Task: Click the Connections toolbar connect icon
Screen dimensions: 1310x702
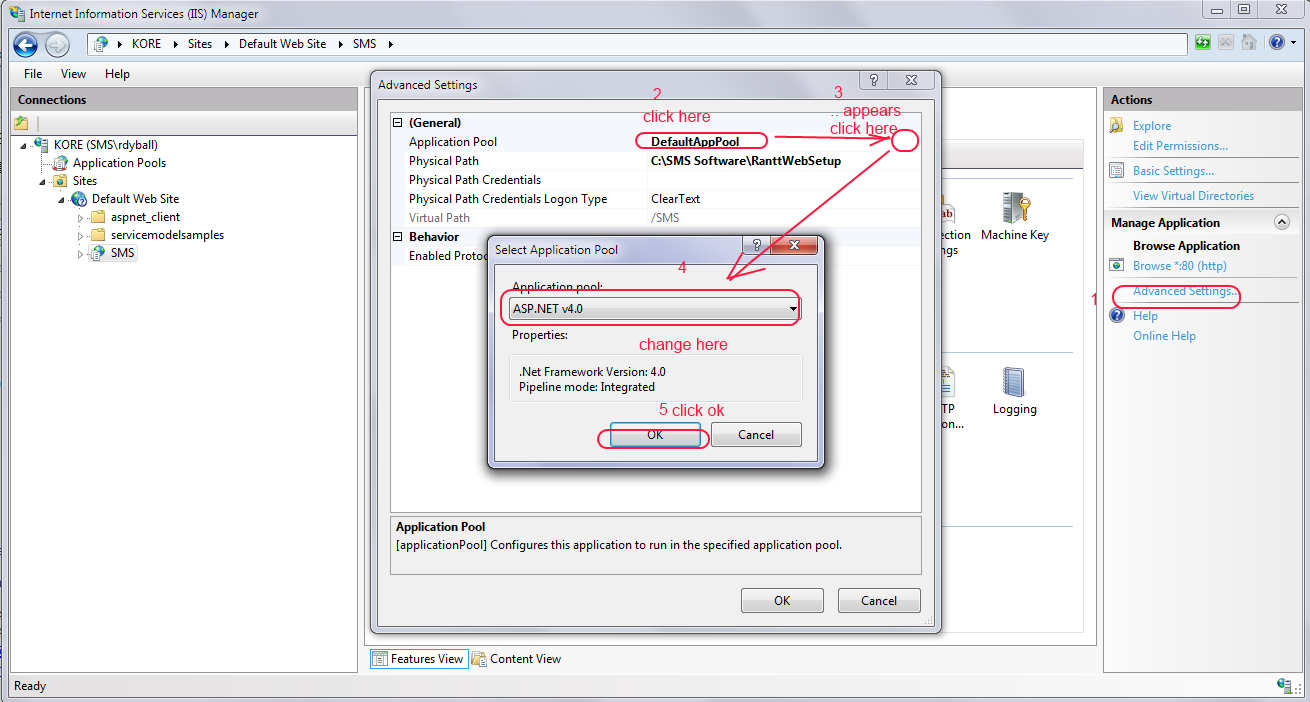Action: click(x=21, y=123)
